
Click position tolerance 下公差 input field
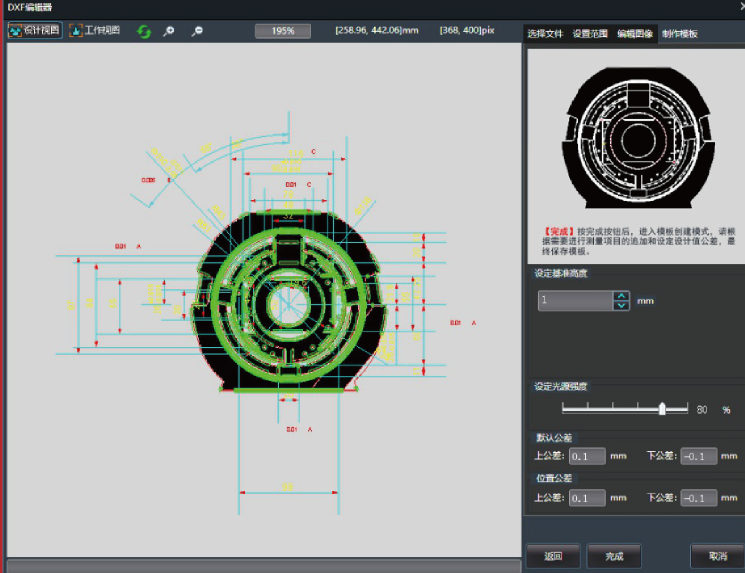pyautogui.click(x=698, y=498)
